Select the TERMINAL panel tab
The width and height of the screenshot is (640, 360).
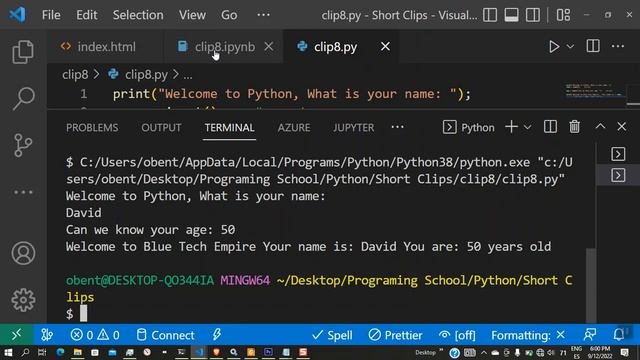click(x=229, y=128)
